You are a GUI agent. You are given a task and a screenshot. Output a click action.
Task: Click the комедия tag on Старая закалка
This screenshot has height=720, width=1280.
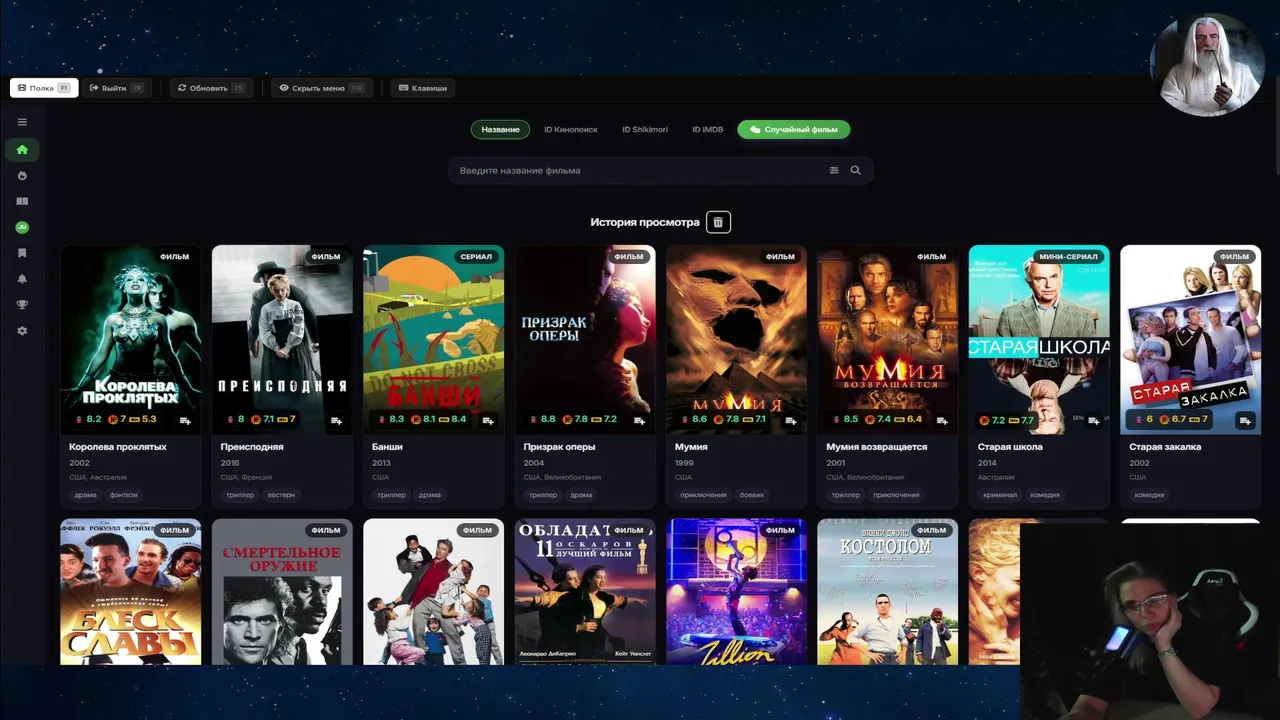coord(1150,495)
